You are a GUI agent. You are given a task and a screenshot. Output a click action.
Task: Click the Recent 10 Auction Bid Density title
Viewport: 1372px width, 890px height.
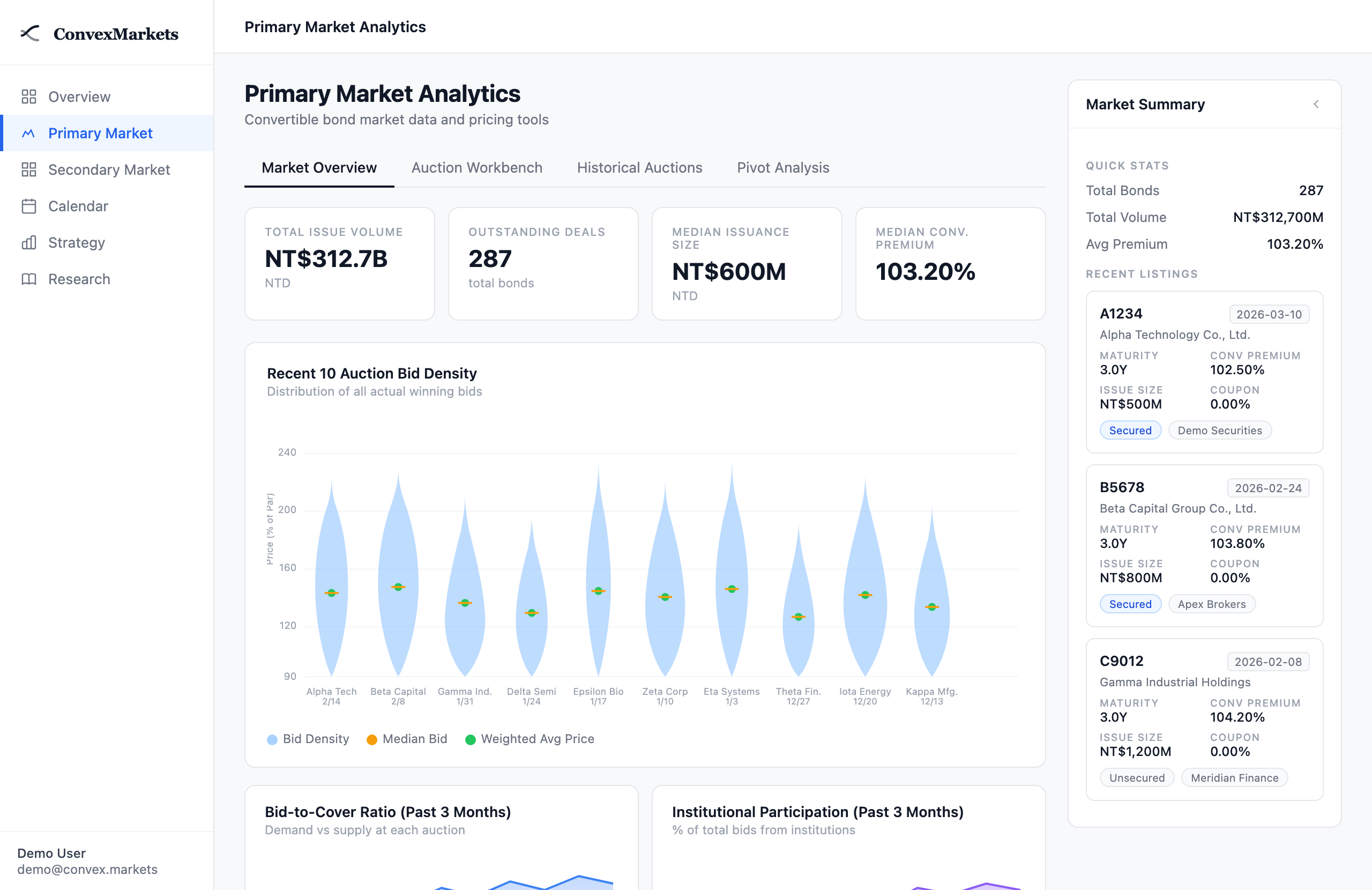[x=372, y=373]
